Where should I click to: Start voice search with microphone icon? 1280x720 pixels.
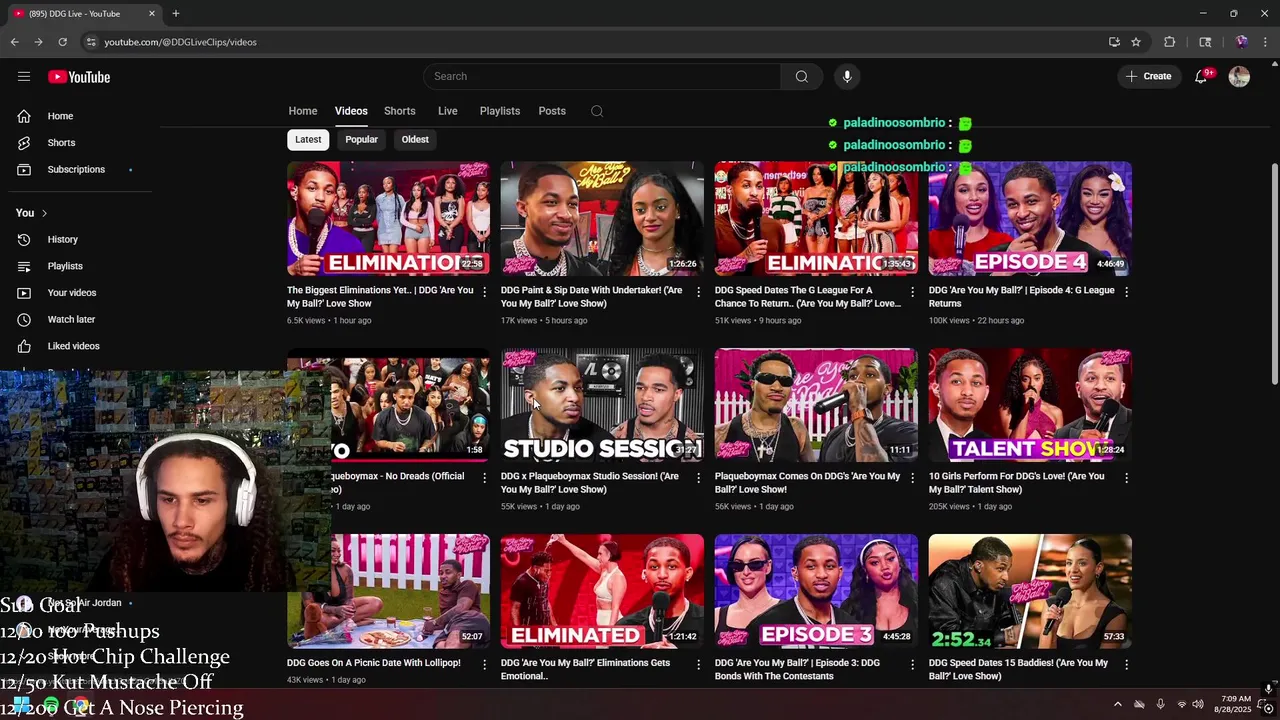(x=847, y=76)
